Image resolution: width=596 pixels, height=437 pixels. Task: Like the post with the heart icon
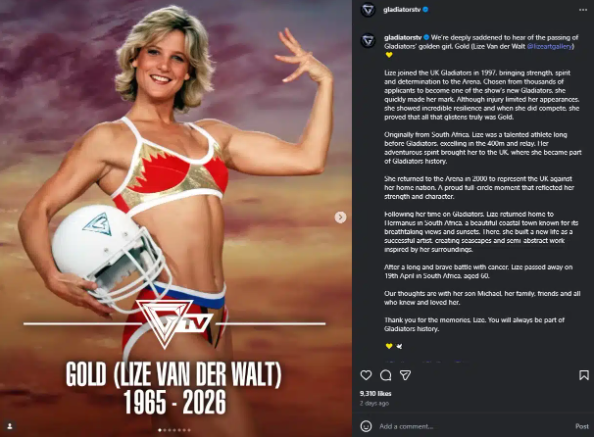(x=366, y=375)
